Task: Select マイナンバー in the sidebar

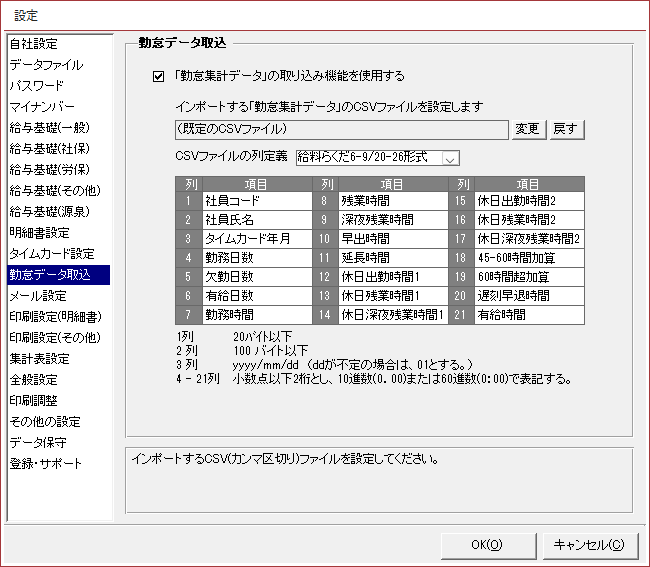Action: (42, 107)
